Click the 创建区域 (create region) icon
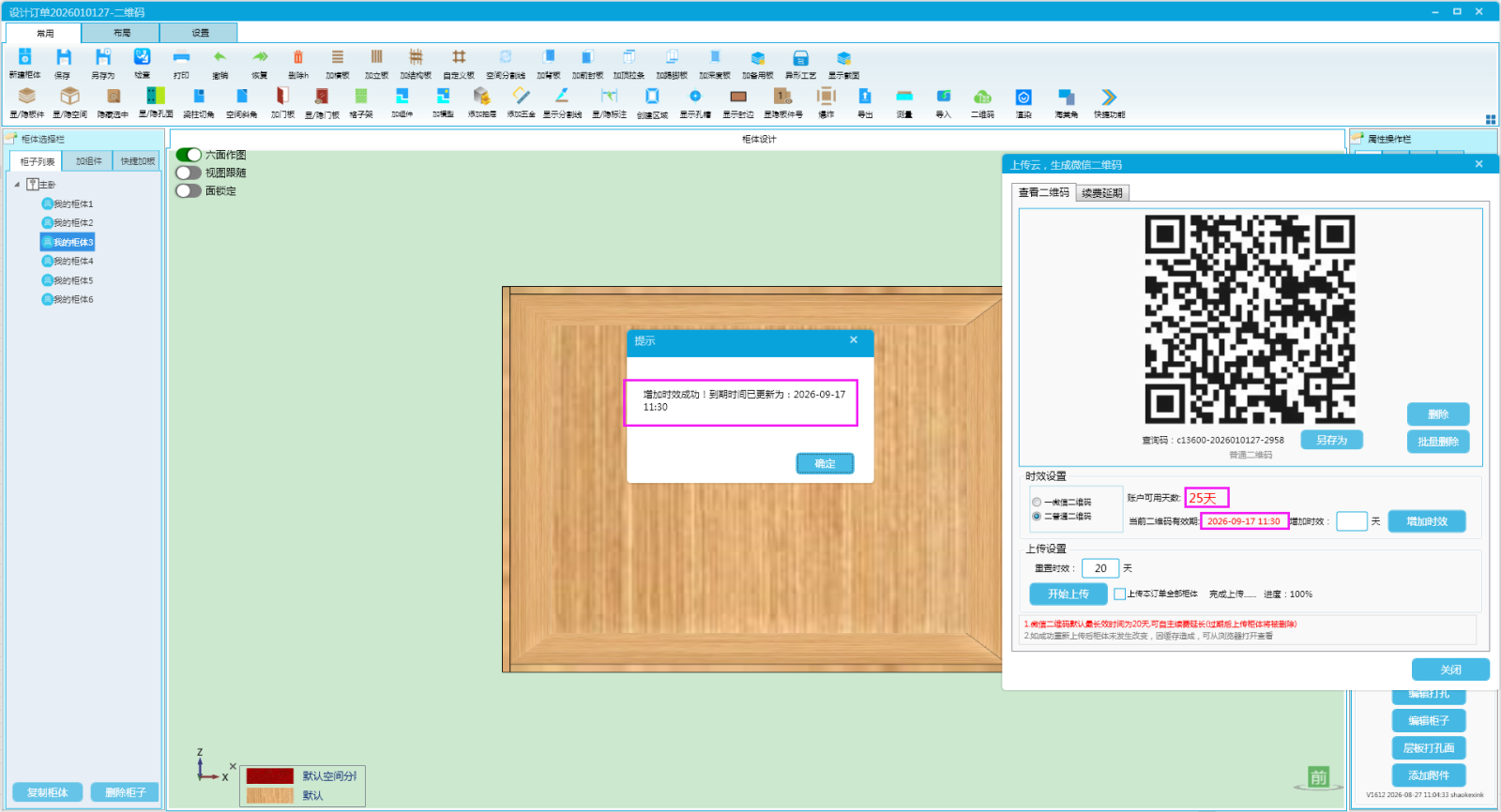1501x812 pixels. 652,96
